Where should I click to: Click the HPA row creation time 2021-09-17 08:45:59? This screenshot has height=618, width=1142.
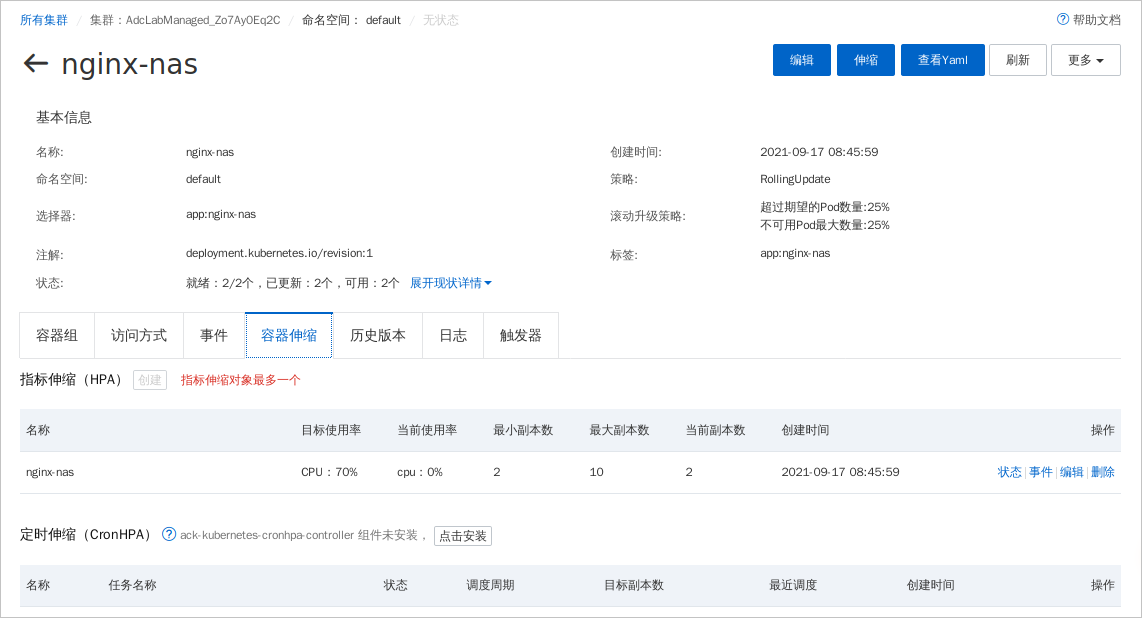click(840, 472)
